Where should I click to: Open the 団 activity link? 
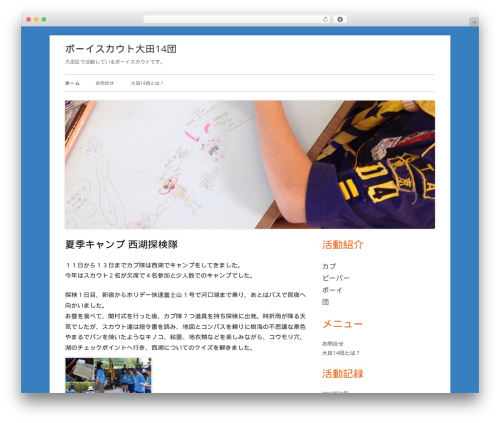(326, 302)
